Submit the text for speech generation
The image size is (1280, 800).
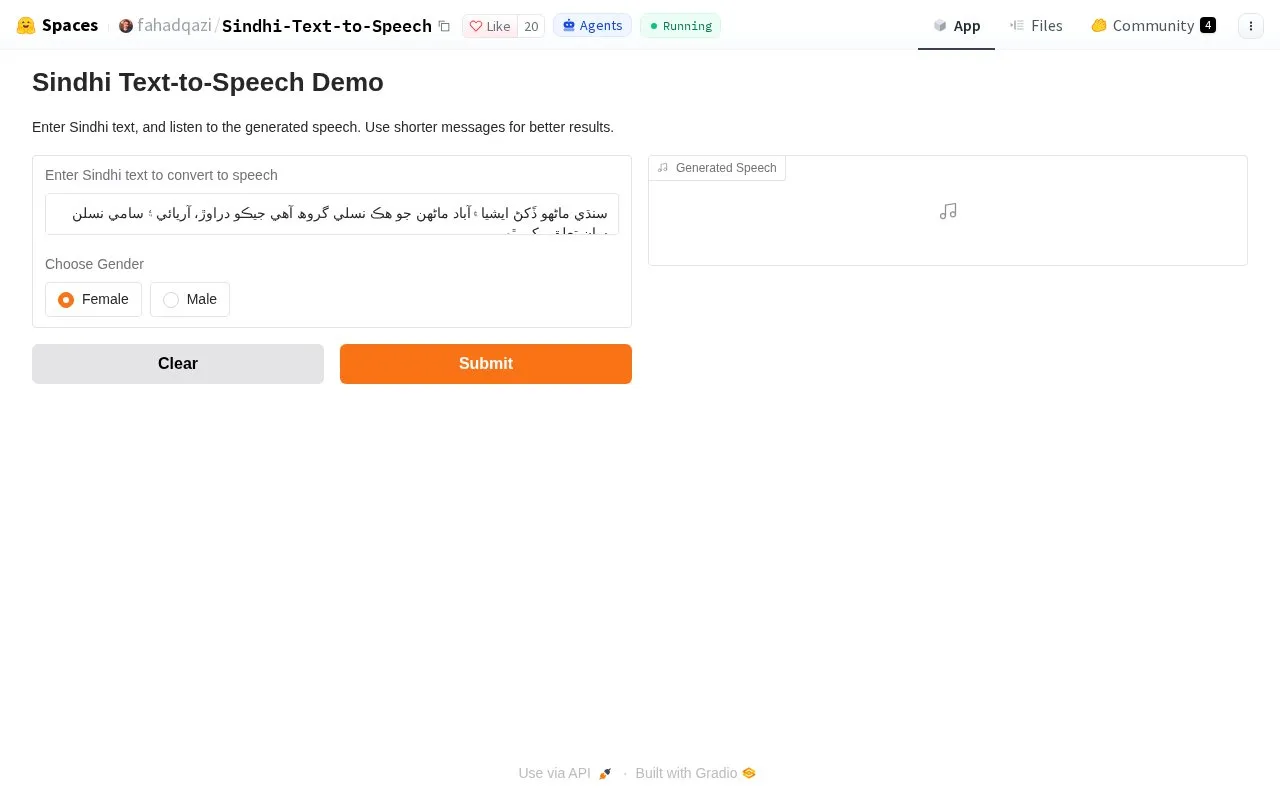(x=486, y=364)
